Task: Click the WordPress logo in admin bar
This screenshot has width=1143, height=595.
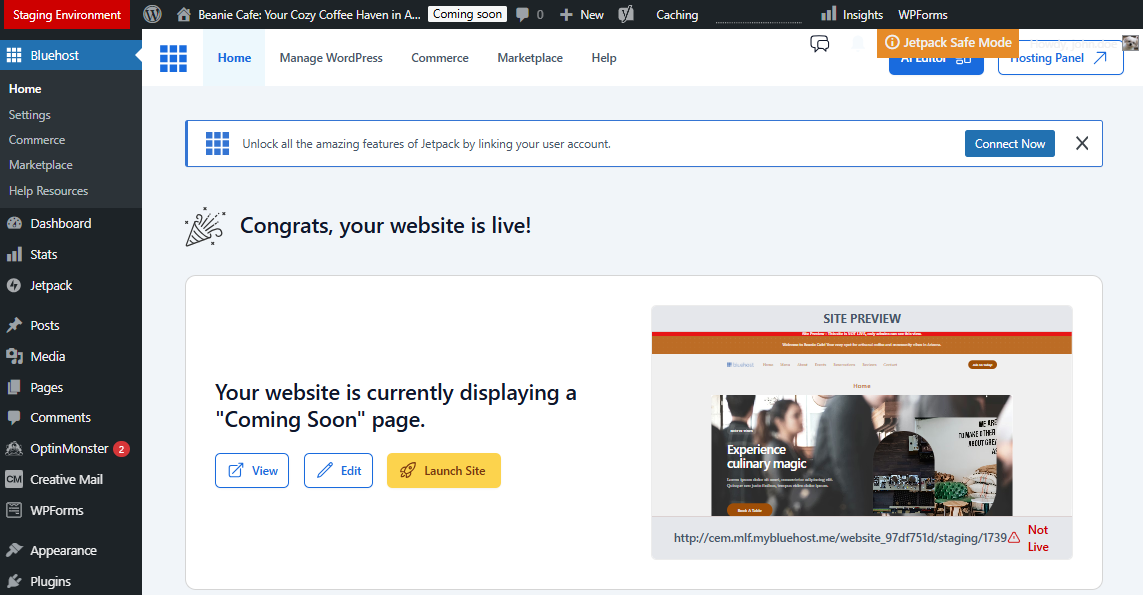Action: [x=152, y=15]
